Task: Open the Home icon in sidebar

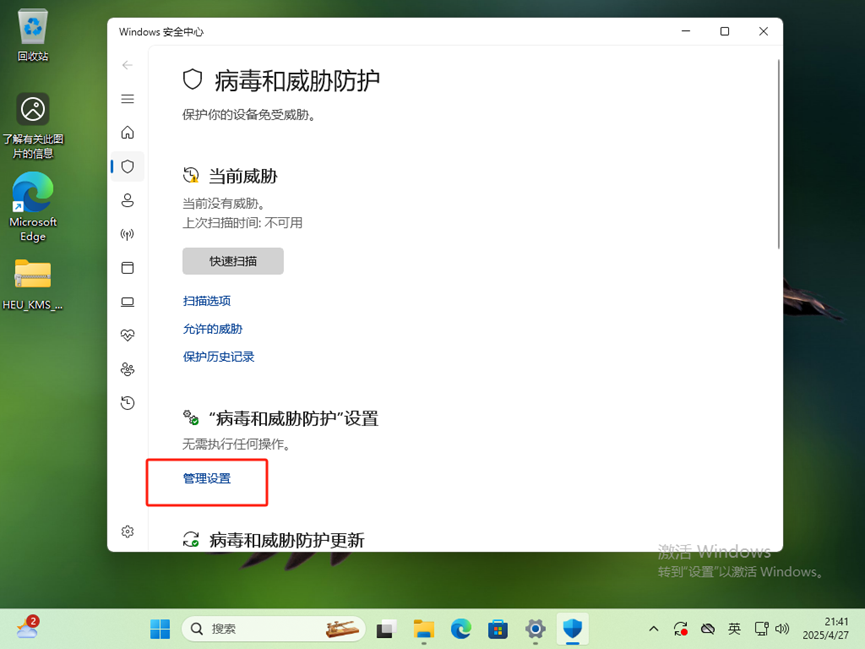Action: (x=127, y=133)
